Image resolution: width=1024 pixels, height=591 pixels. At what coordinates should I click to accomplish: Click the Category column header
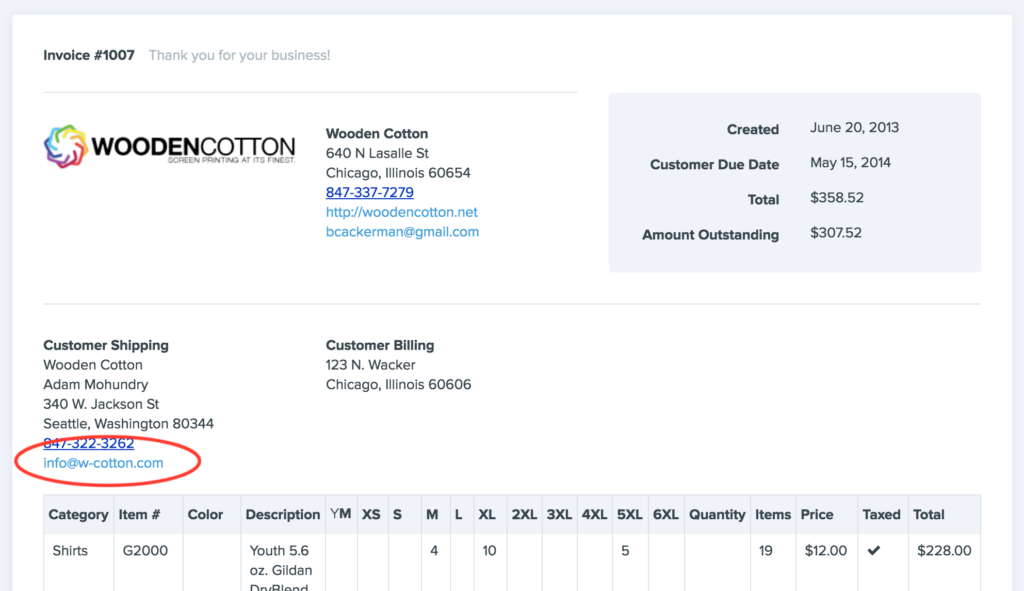click(x=78, y=514)
